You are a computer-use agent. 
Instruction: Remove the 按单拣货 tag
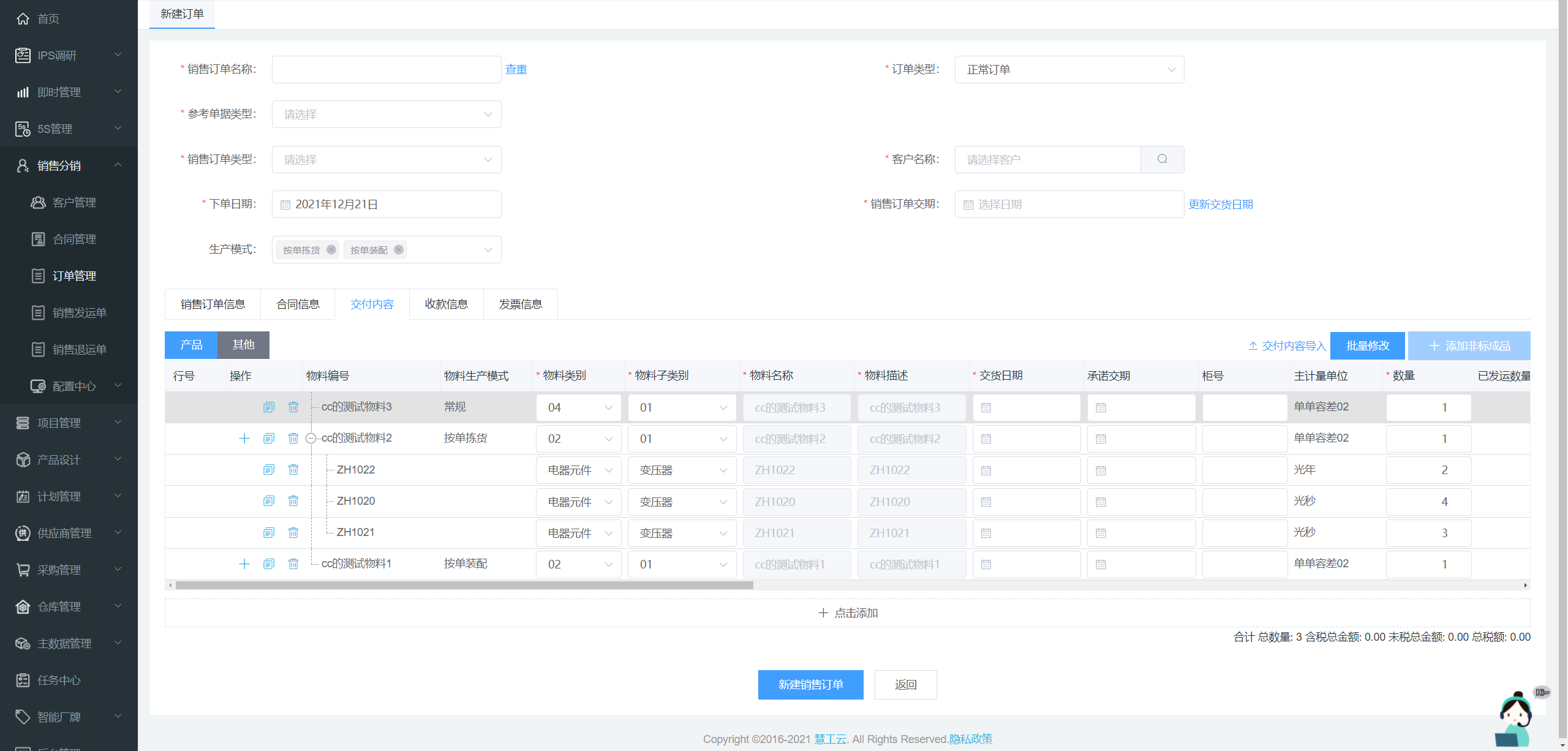[331, 250]
